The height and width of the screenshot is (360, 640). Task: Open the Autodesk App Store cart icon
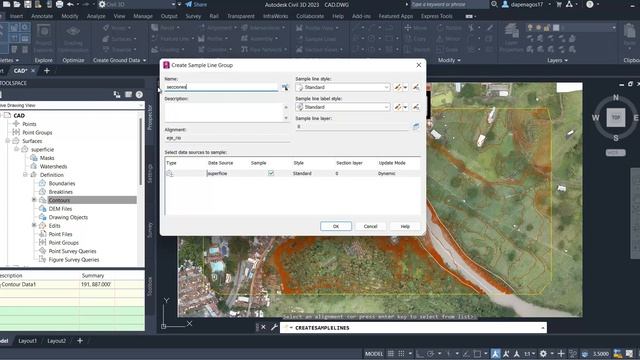point(559,4)
